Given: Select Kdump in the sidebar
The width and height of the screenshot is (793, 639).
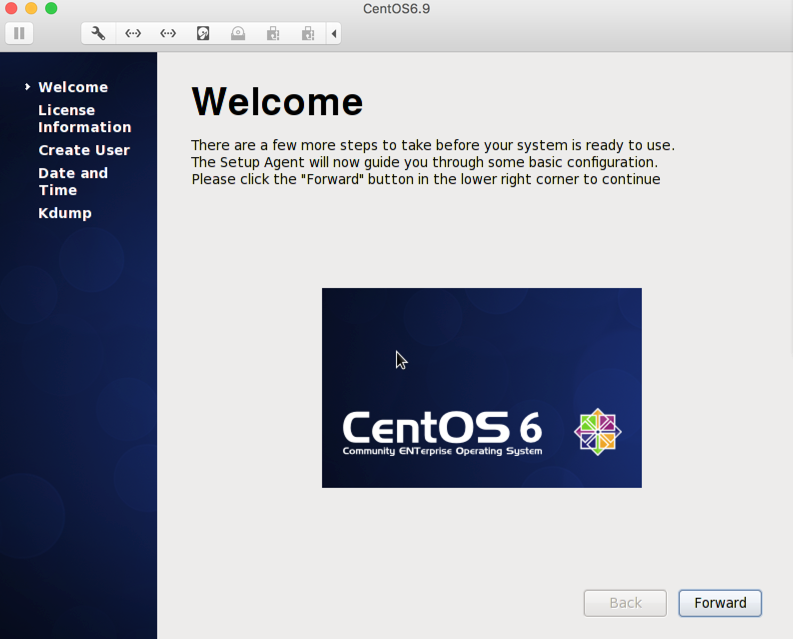Looking at the screenshot, I should click(x=65, y=213).
